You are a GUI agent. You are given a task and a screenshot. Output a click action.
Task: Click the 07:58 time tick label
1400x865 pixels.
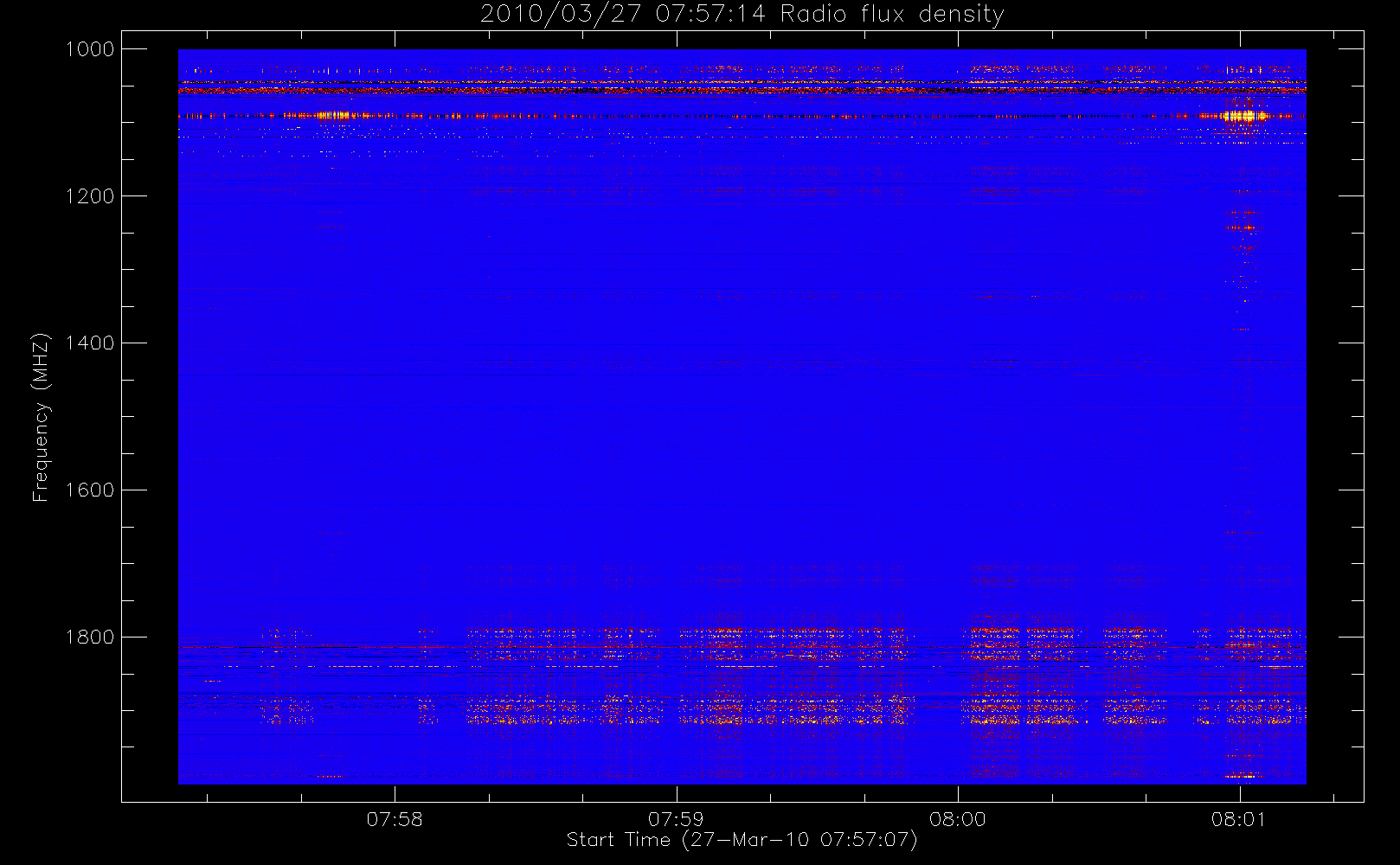point(395,819)
